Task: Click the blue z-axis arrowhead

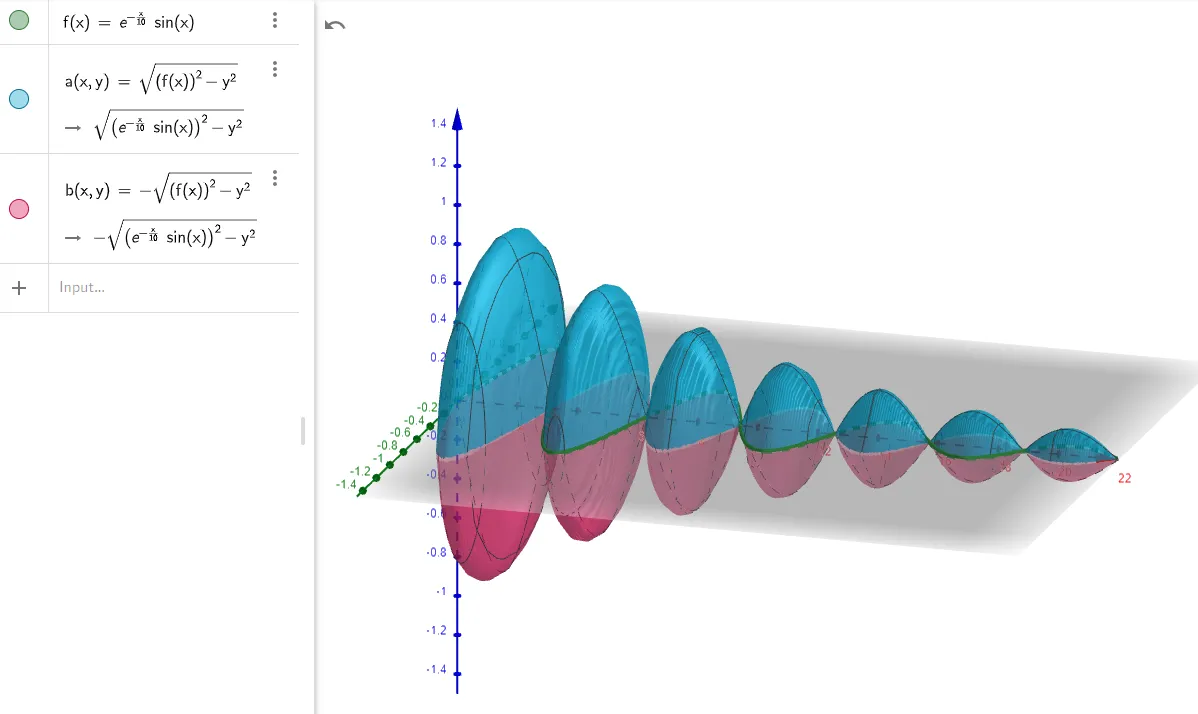Action: pos(457,119)
